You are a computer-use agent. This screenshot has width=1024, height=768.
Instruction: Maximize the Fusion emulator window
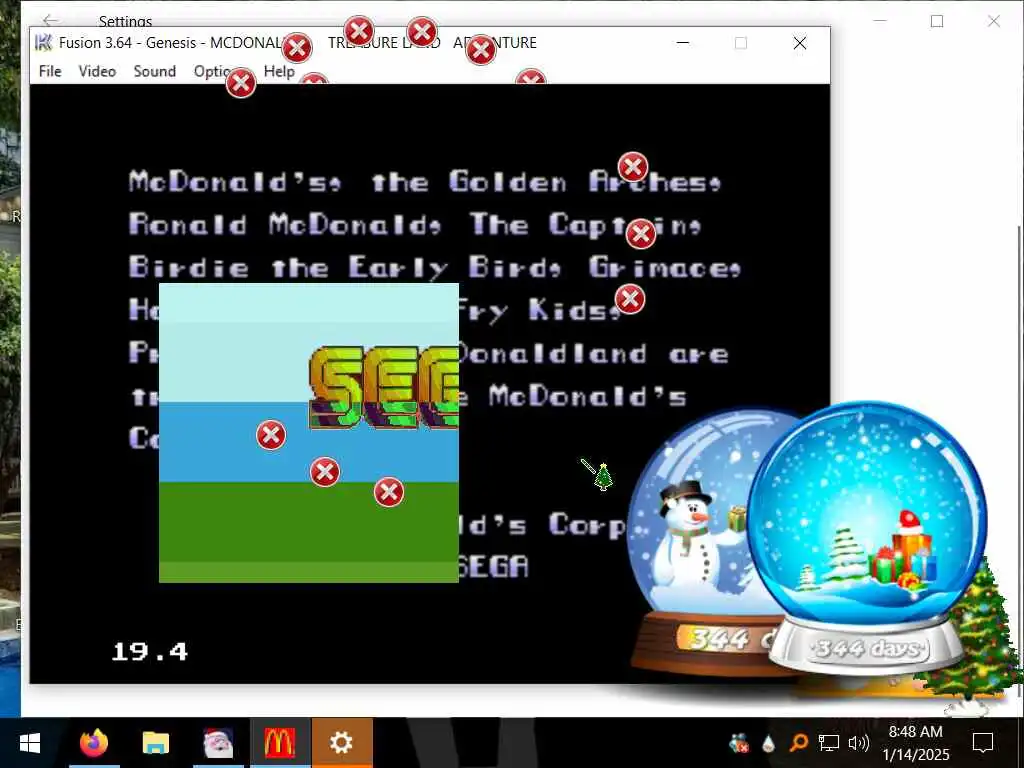[741, 43]
